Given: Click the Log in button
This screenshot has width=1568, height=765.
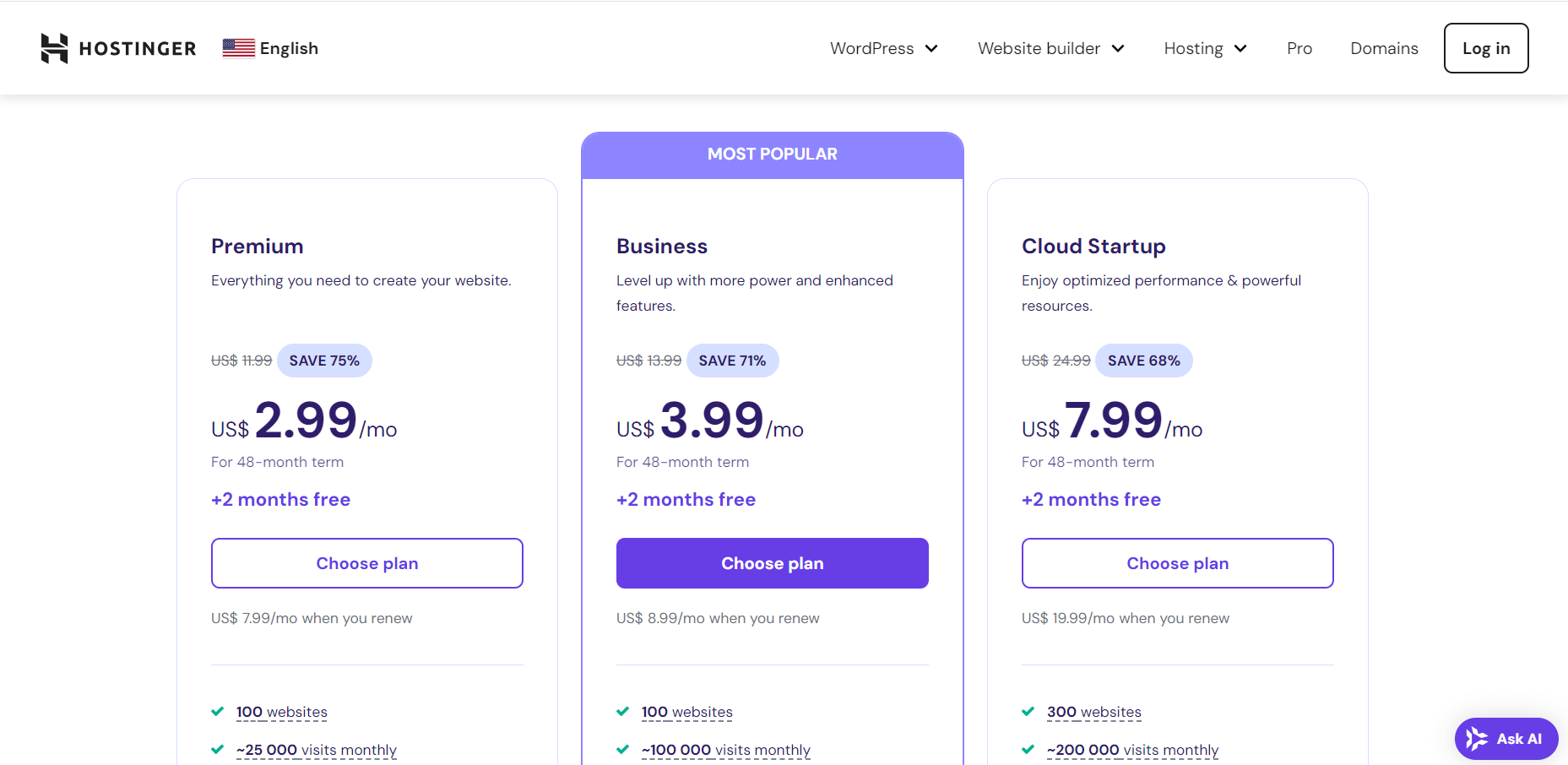Looking at the screenshot, I should pyautogui.click(x=1485, y=48).
